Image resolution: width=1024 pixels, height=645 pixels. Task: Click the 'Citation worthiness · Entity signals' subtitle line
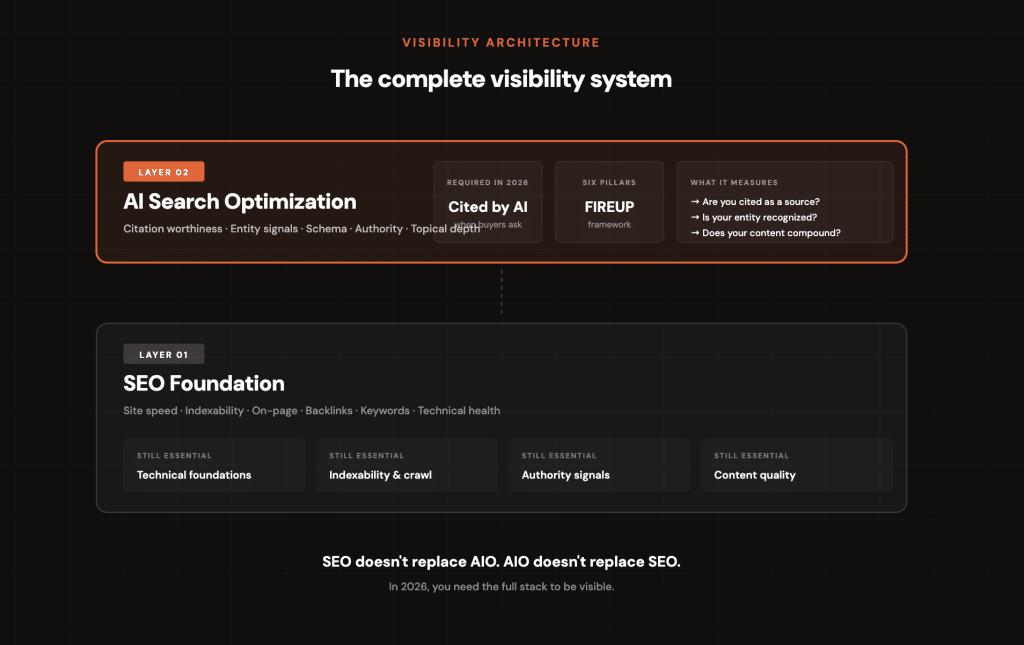point(302,228)
